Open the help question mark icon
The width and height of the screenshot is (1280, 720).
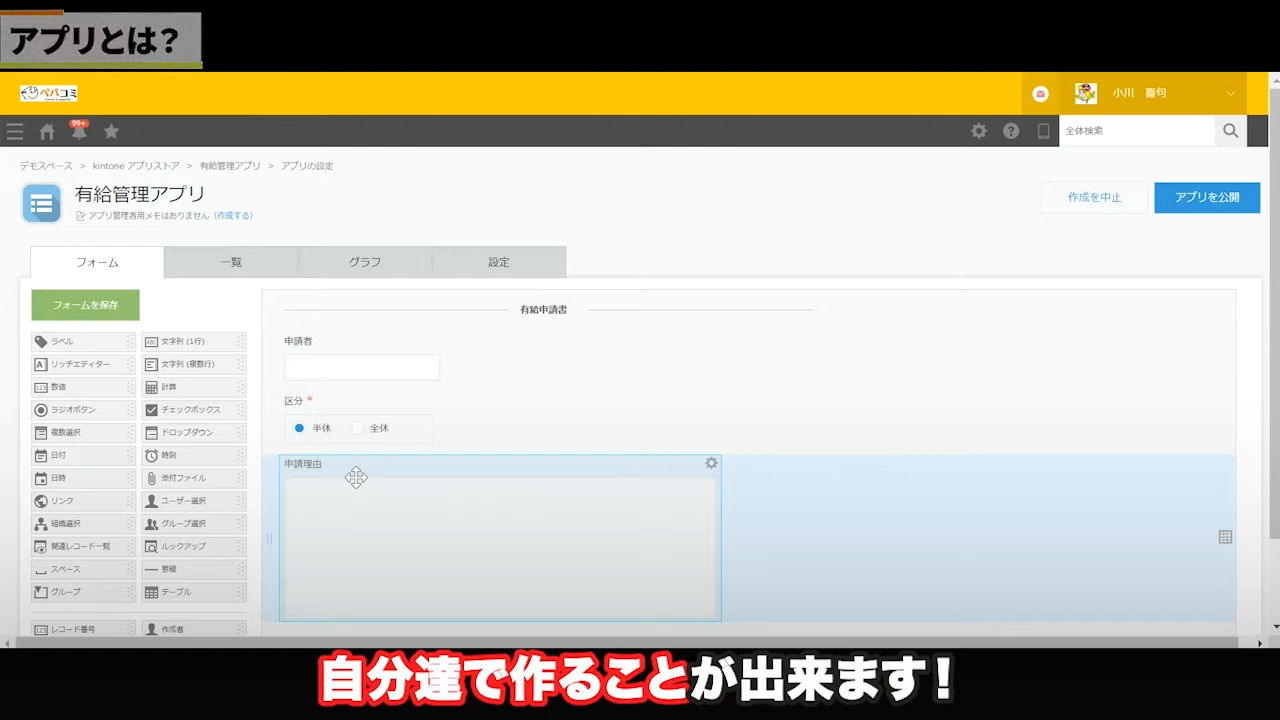(1011, 131)
